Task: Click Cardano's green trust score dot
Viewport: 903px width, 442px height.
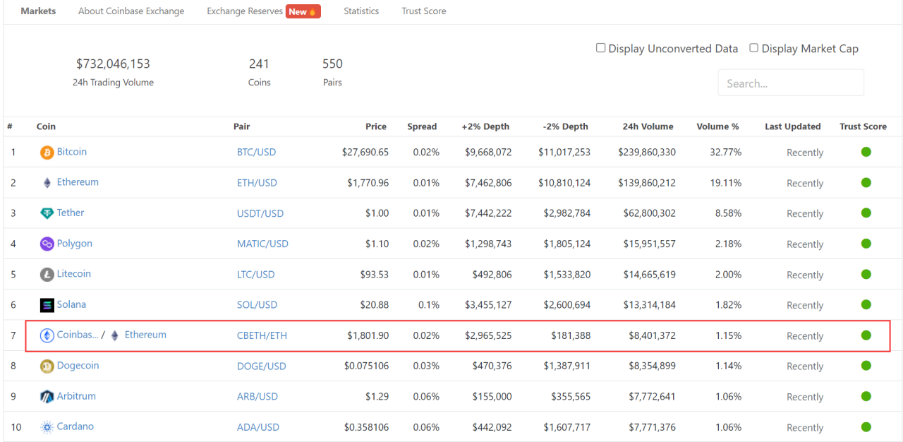Action: click(866, 426)
